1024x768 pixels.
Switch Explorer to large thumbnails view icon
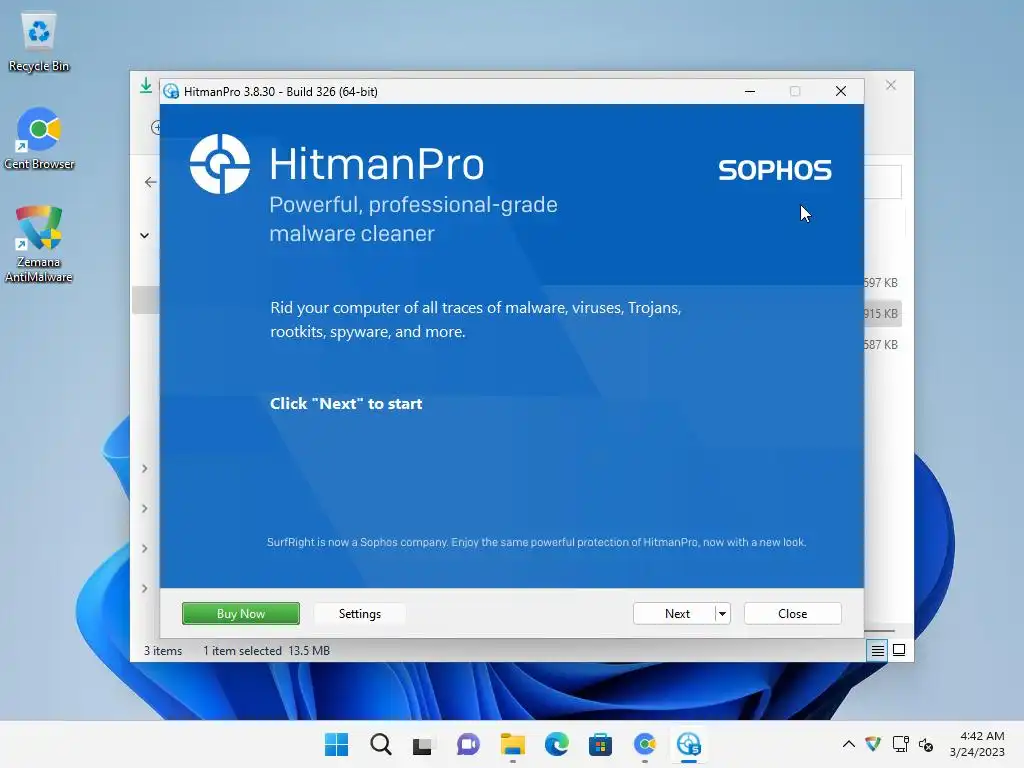tap(899, 650)
